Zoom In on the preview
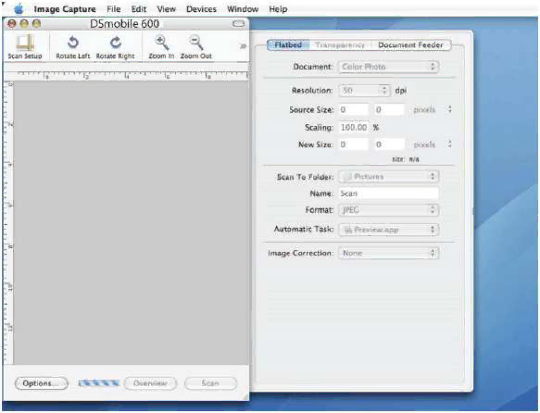The height and width of the screenshot is (413, 540). pos(162,43)
